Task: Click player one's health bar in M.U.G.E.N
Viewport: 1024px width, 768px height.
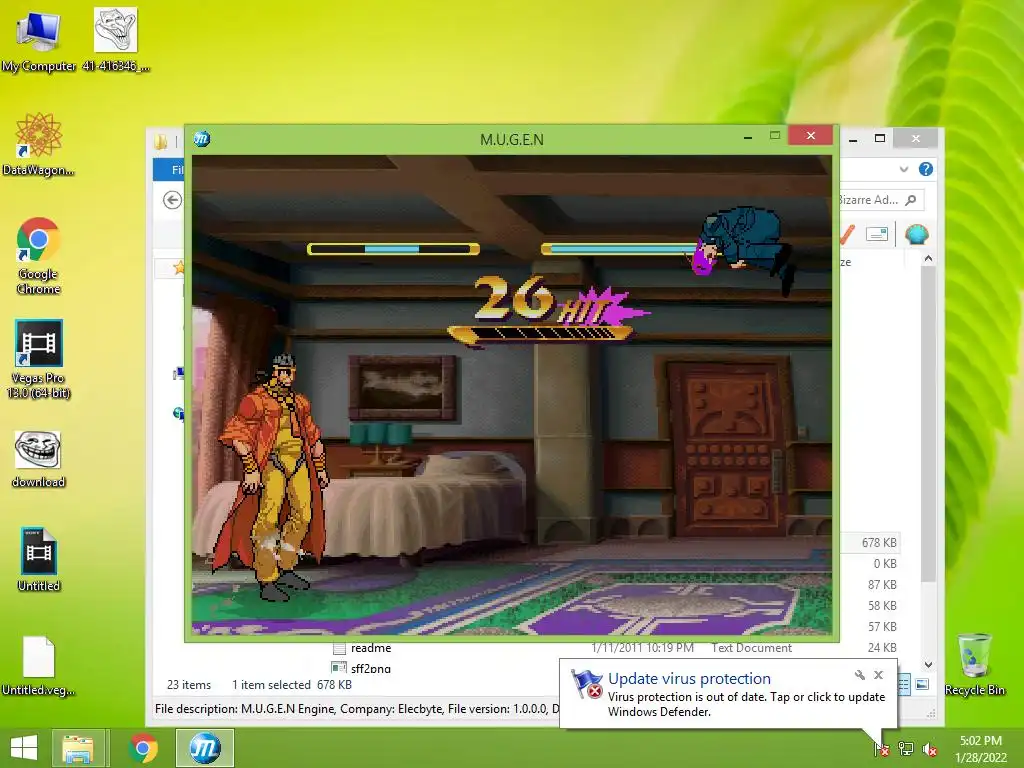Action: 393,249
